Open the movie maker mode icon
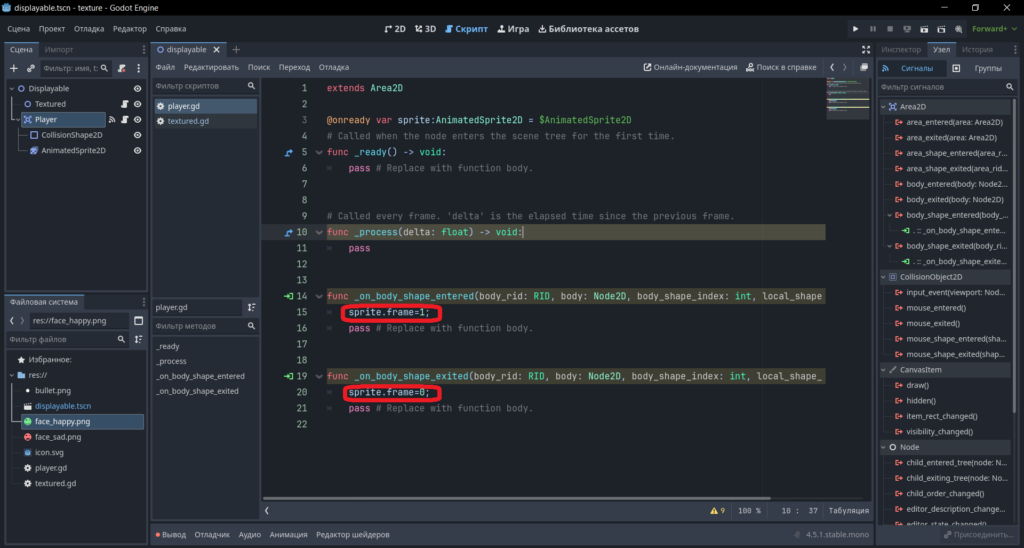 tap(958, 29)
